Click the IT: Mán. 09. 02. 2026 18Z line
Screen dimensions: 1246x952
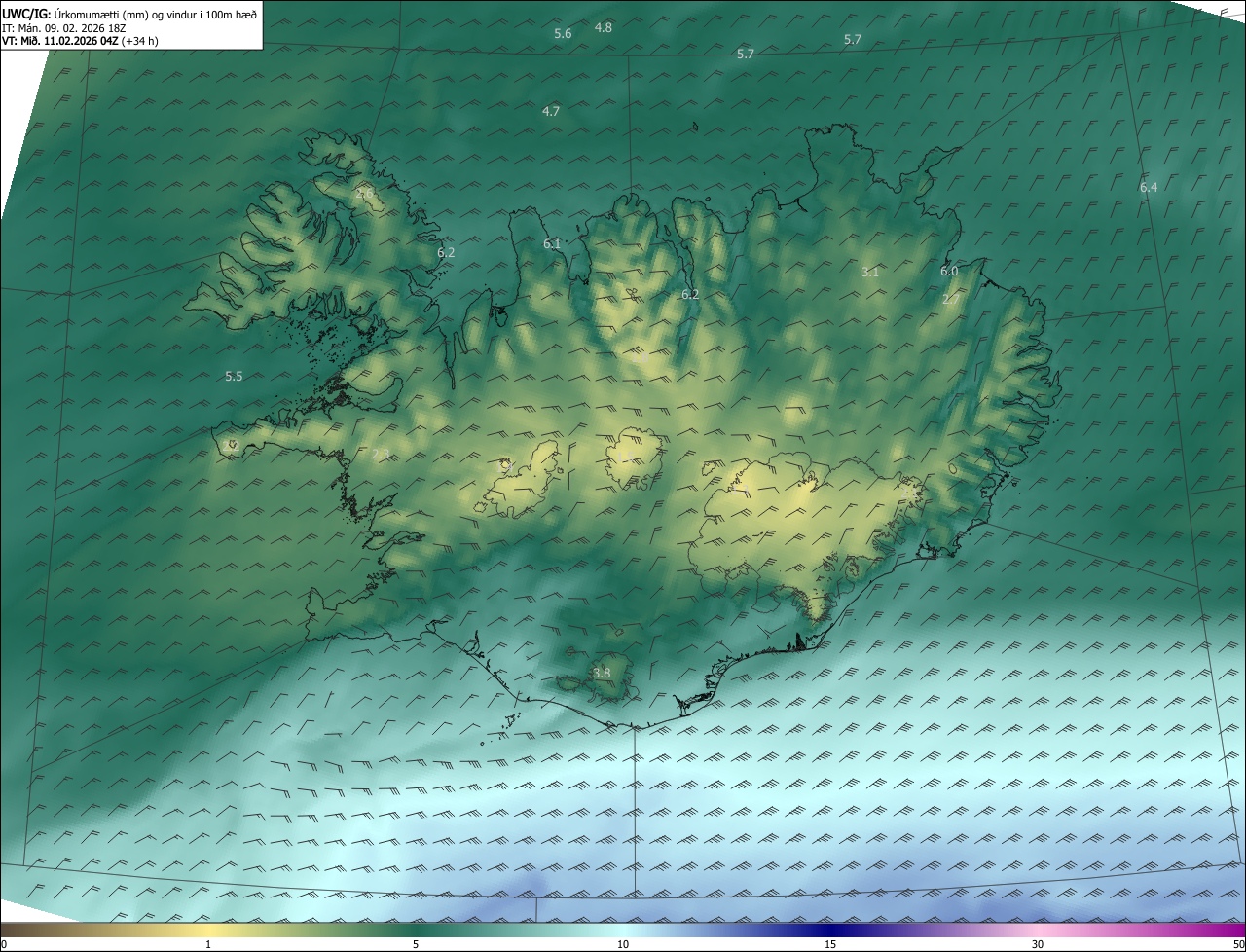[x=64, y=28]
